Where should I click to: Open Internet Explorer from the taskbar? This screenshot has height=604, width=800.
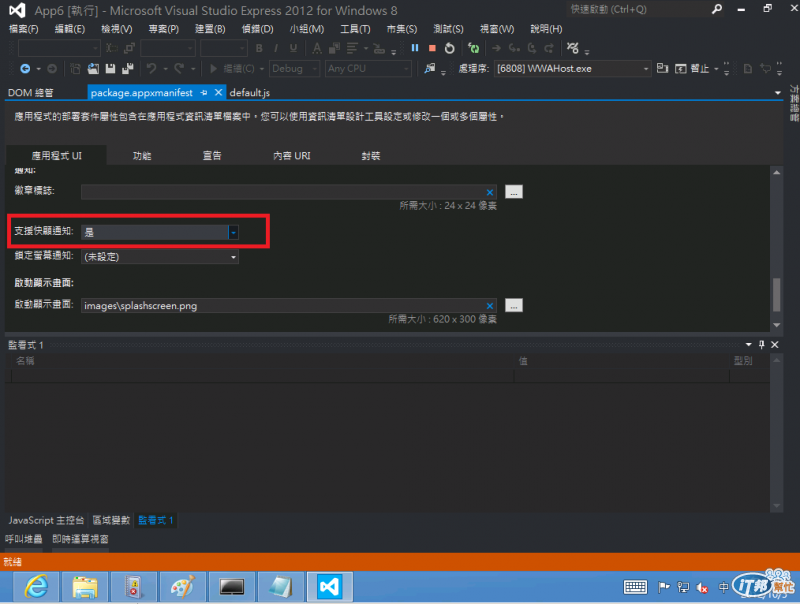click(x=36, y=587)
